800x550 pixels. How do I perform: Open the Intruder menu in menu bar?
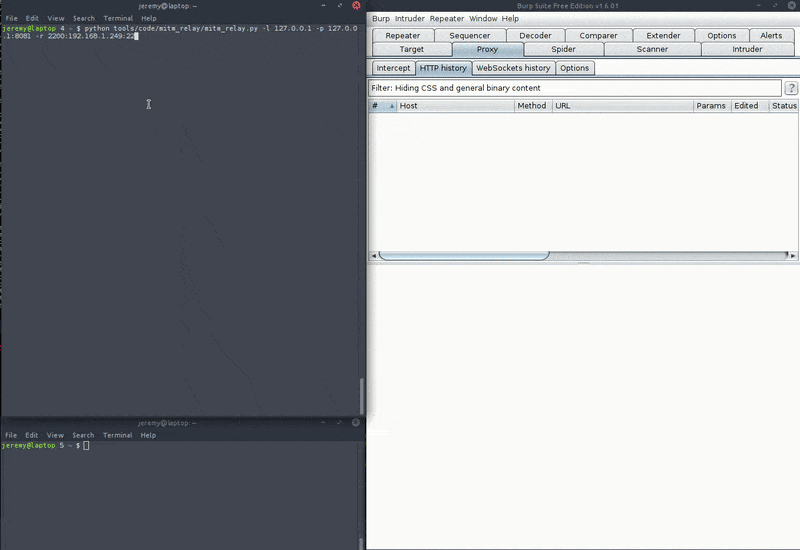(410, 18)
